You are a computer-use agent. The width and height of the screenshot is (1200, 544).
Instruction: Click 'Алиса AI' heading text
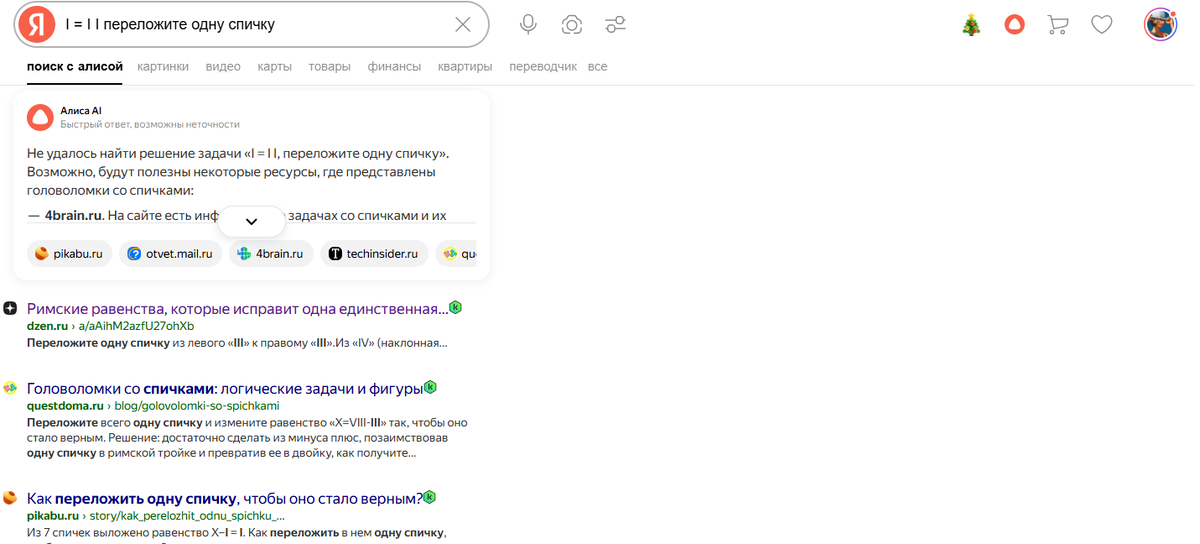(x=81, y=111)
